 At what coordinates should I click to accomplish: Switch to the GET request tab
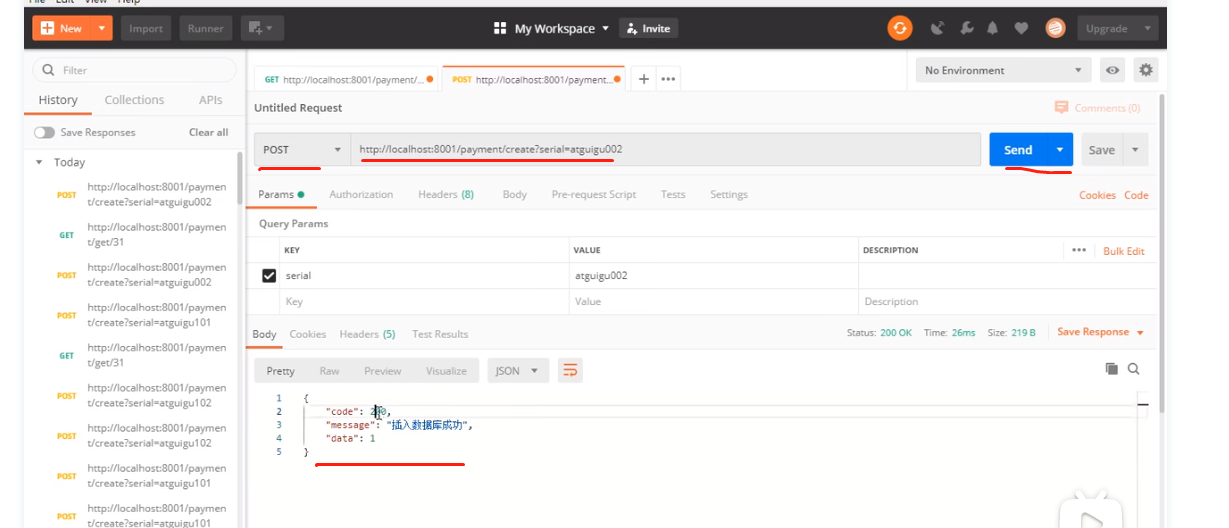349,79
